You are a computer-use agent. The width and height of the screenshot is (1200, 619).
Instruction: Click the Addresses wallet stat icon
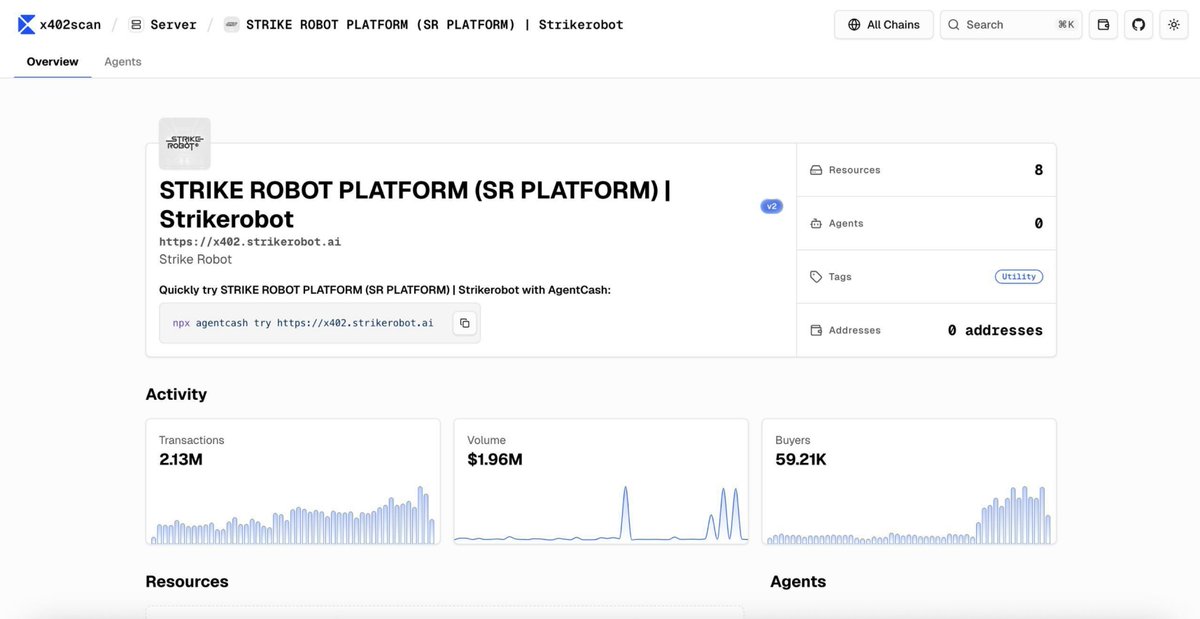[x=816, y=330]
